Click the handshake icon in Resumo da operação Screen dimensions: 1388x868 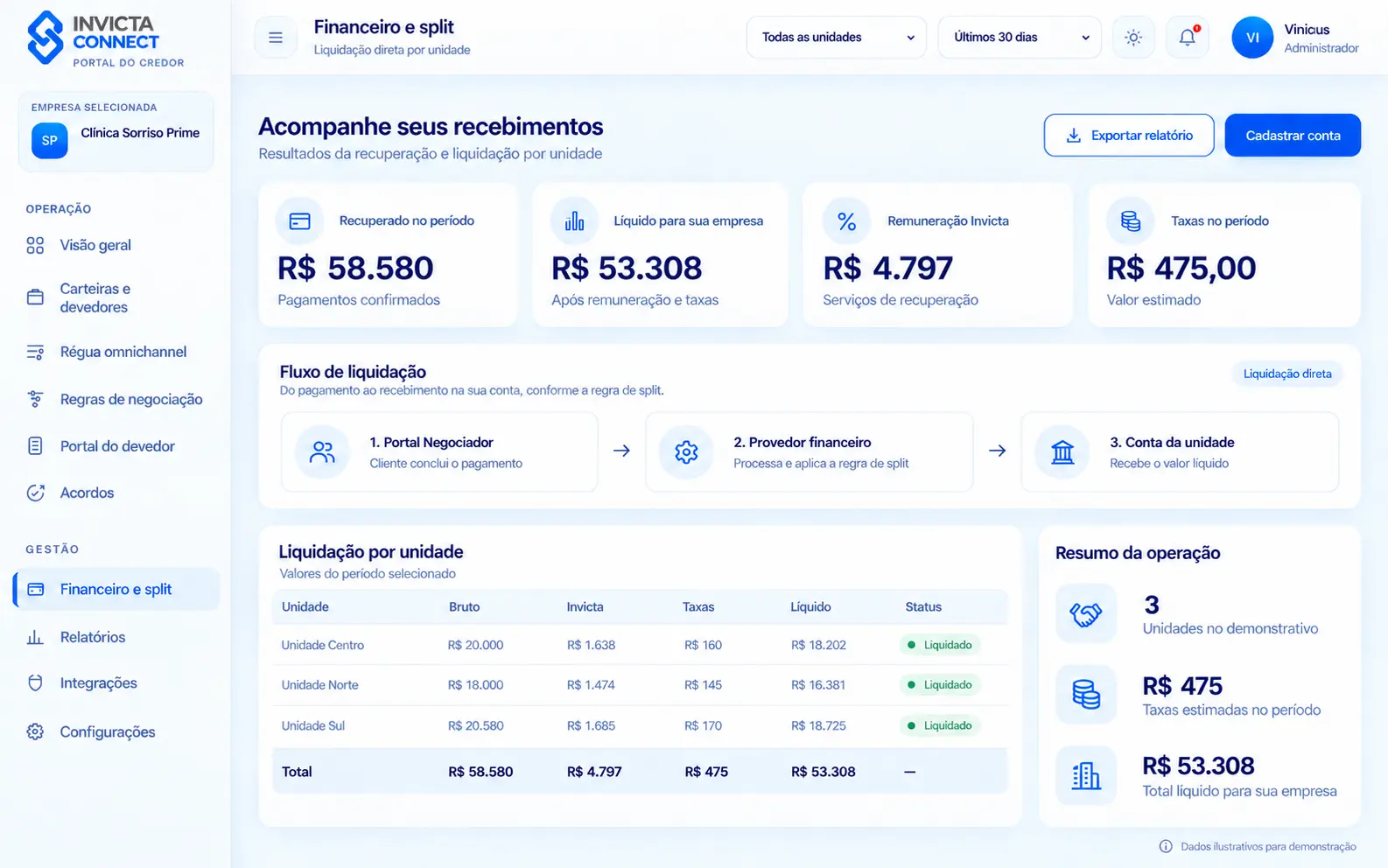(x=1086, y=614)
